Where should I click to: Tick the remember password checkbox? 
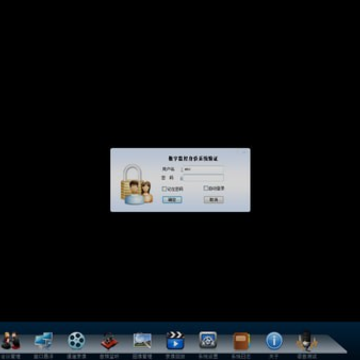164,189
